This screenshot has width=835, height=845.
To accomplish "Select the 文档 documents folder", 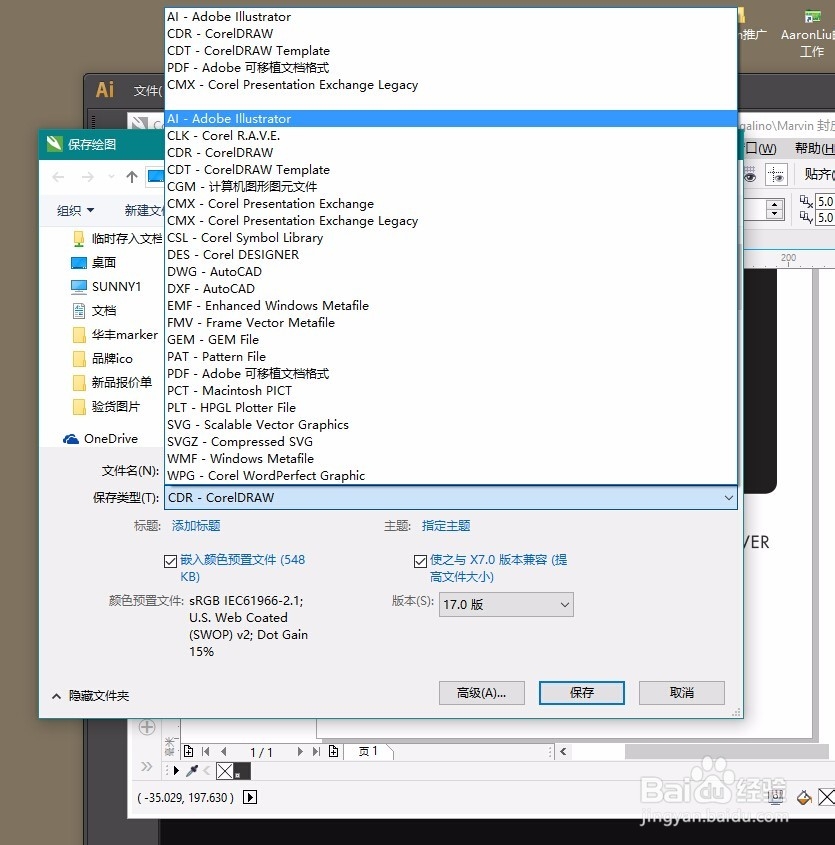I will click(94, 310).
